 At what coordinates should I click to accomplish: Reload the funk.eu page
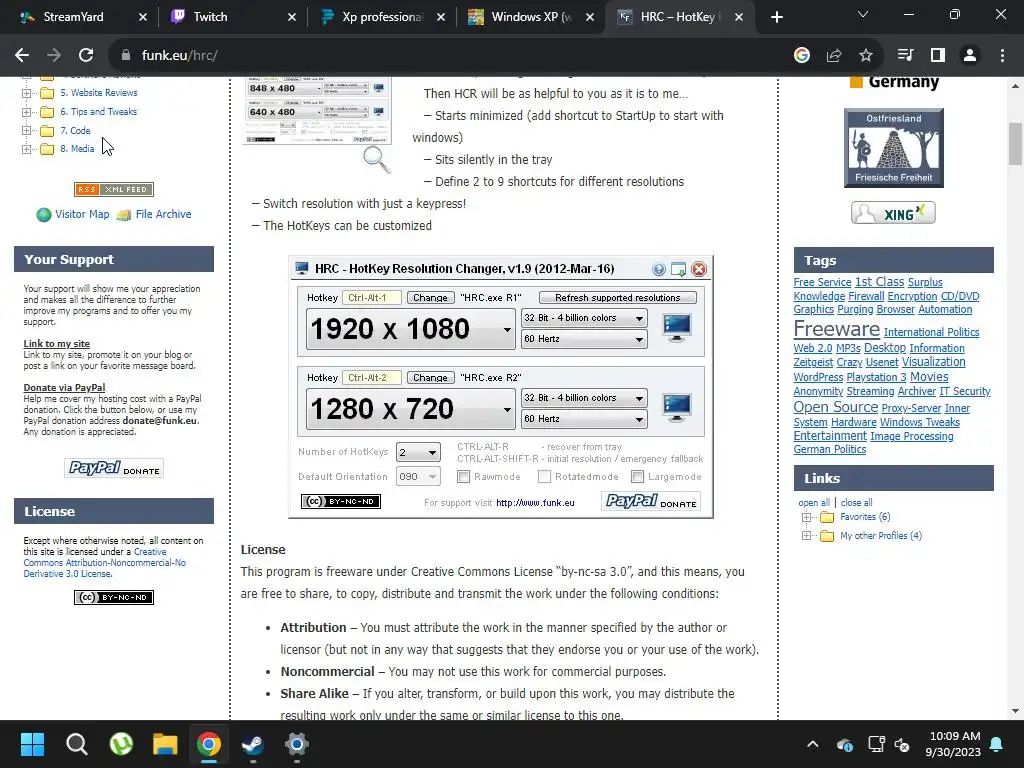pyautogui.click(x=86, y=56)
